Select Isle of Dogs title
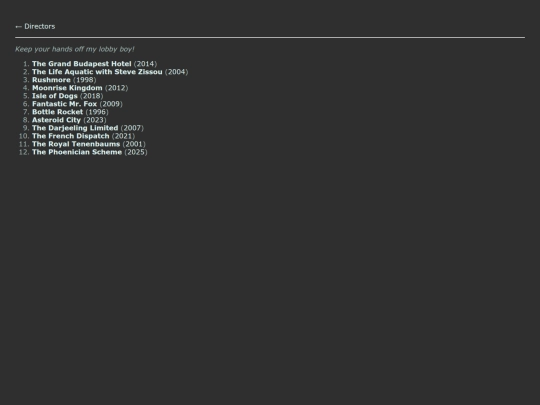 (x=55, y=96)
